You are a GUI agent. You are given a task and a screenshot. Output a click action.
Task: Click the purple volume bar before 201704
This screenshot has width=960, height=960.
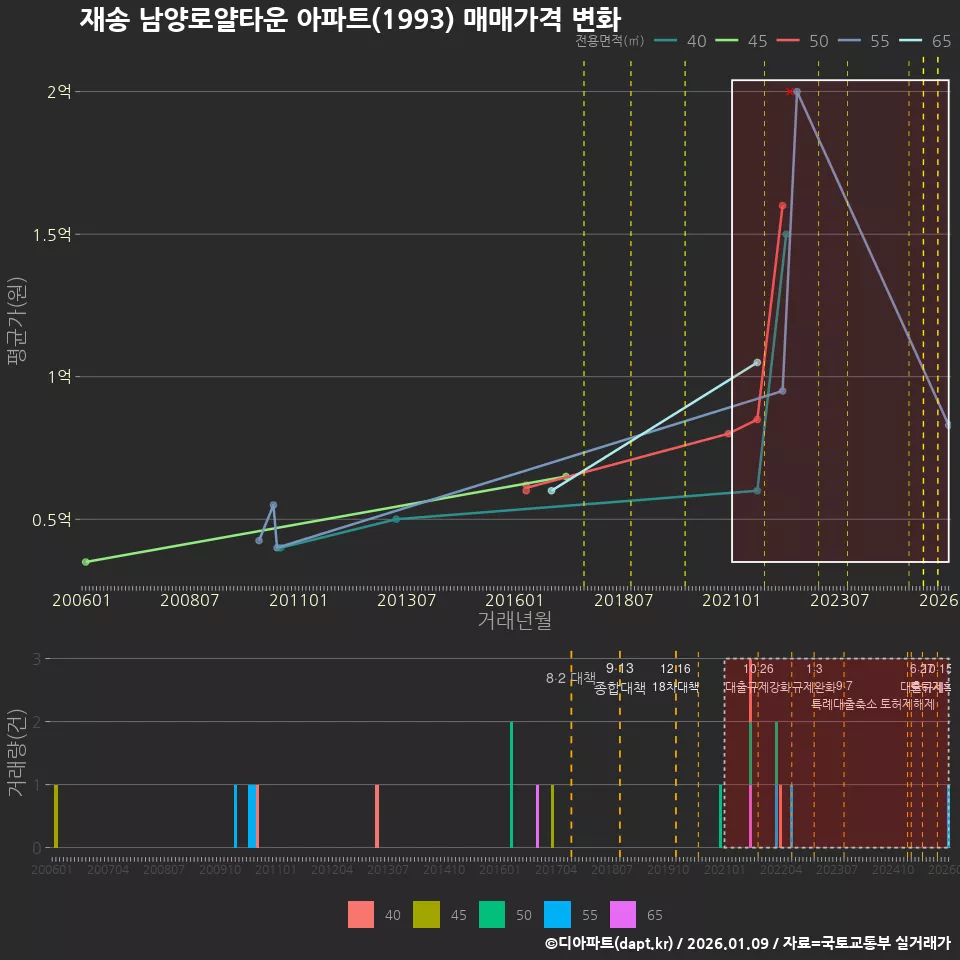(x=538, y=816)
